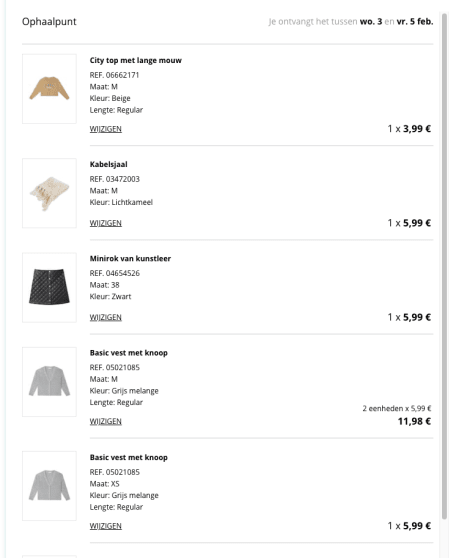The height and width of the screenshot is (558, 475).
Task: Click the Ophaalpunt section heading
Action: (49, 22)
